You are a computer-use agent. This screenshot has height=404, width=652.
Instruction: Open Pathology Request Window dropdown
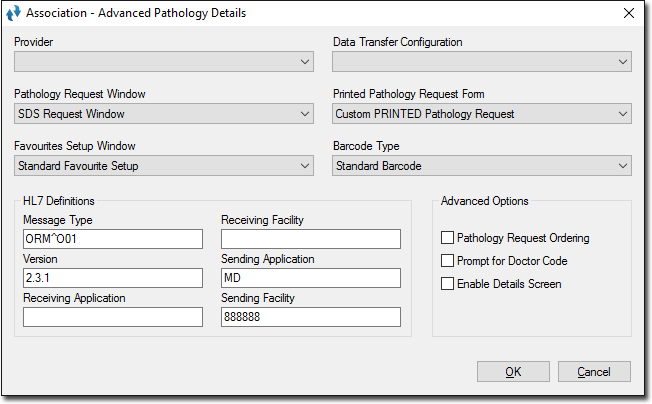coord(164,114)
